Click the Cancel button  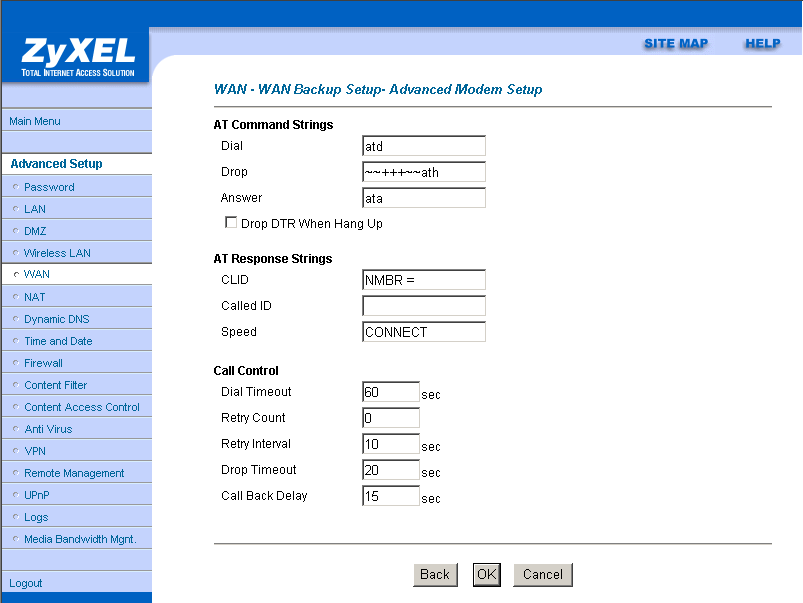click(543, 575)
